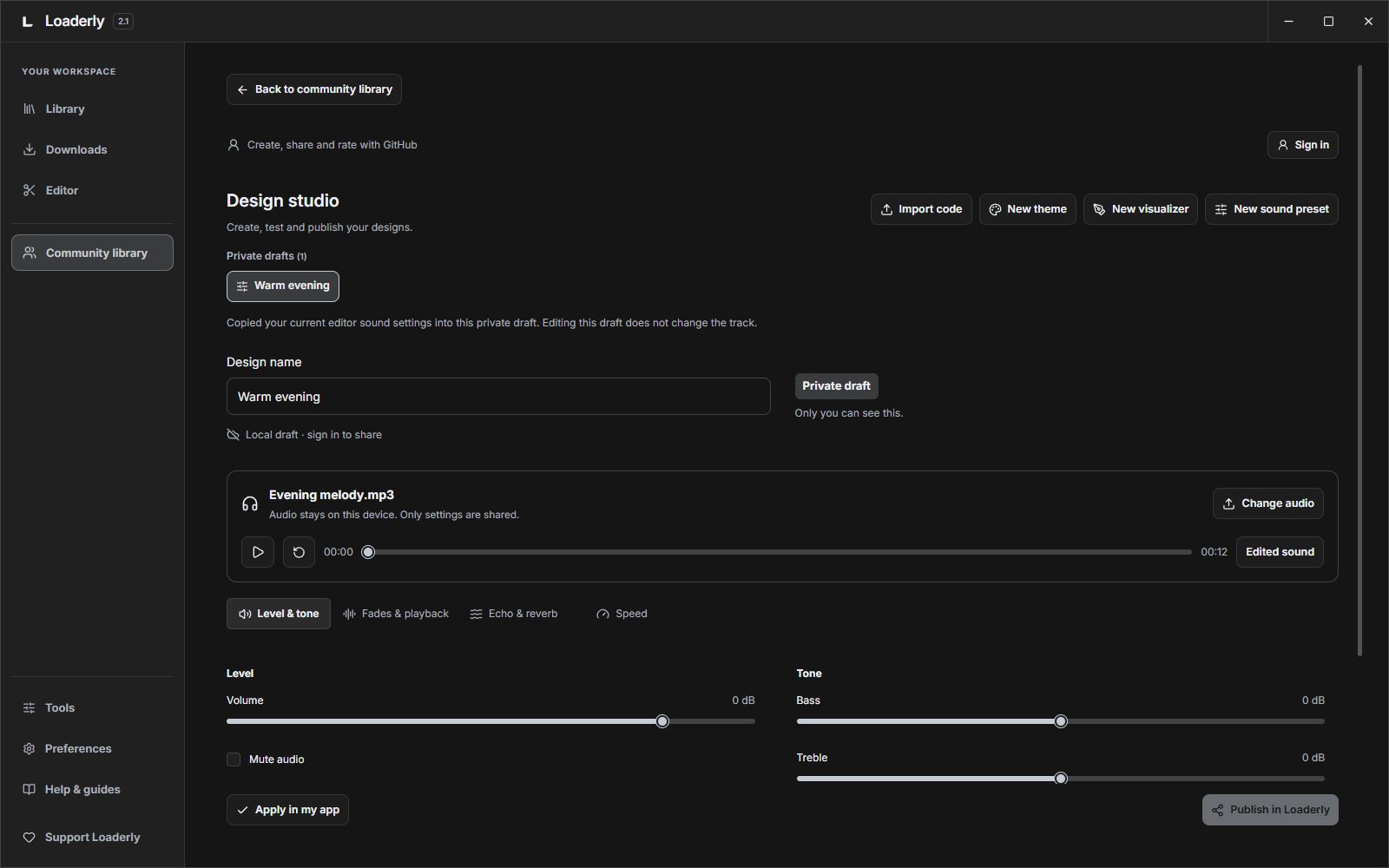Click Import code button
The width and height of the screenshot is (1389, 868).
(x=921, y=209)
